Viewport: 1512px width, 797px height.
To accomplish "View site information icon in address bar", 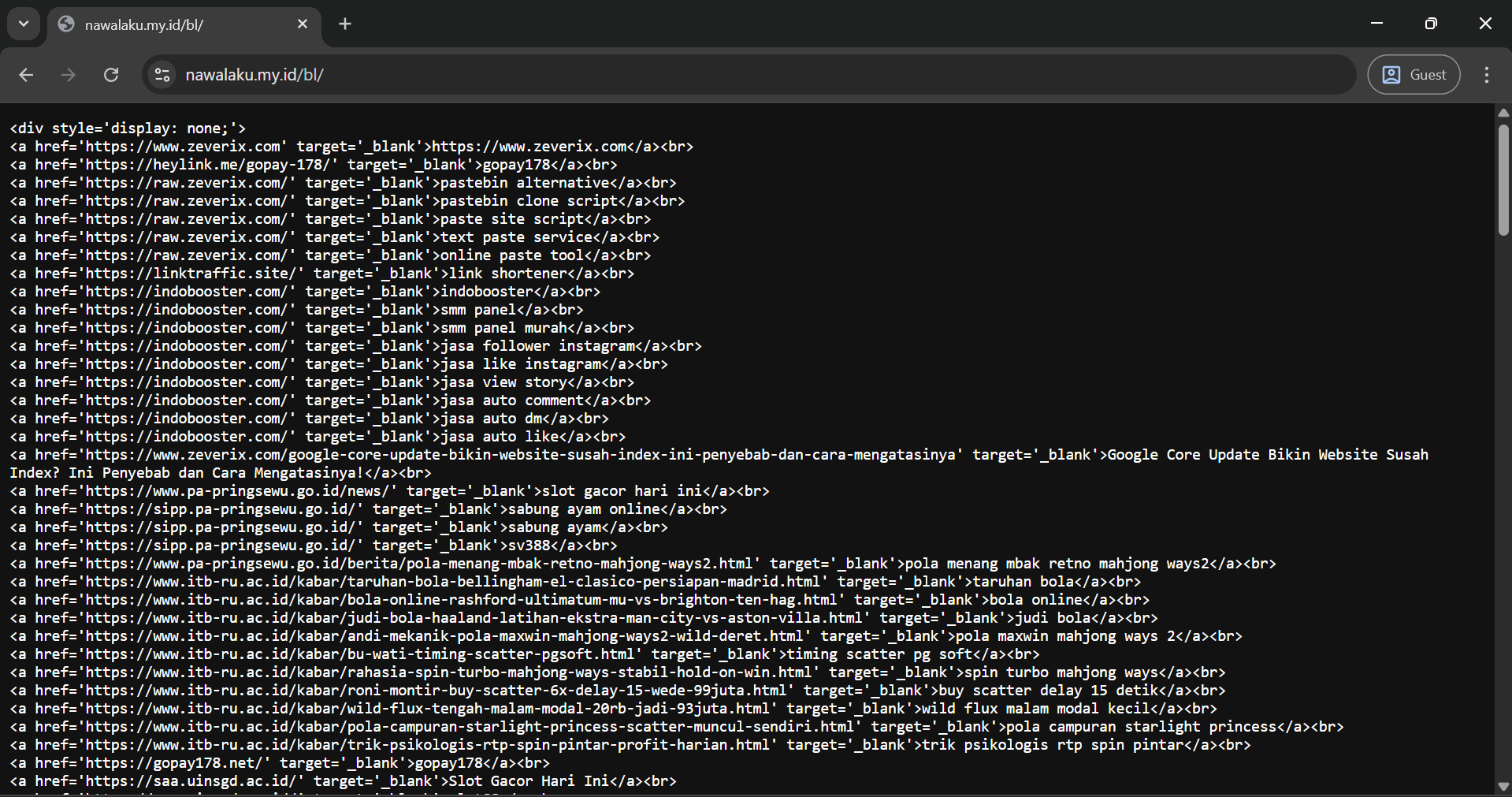I will (162, 75).
